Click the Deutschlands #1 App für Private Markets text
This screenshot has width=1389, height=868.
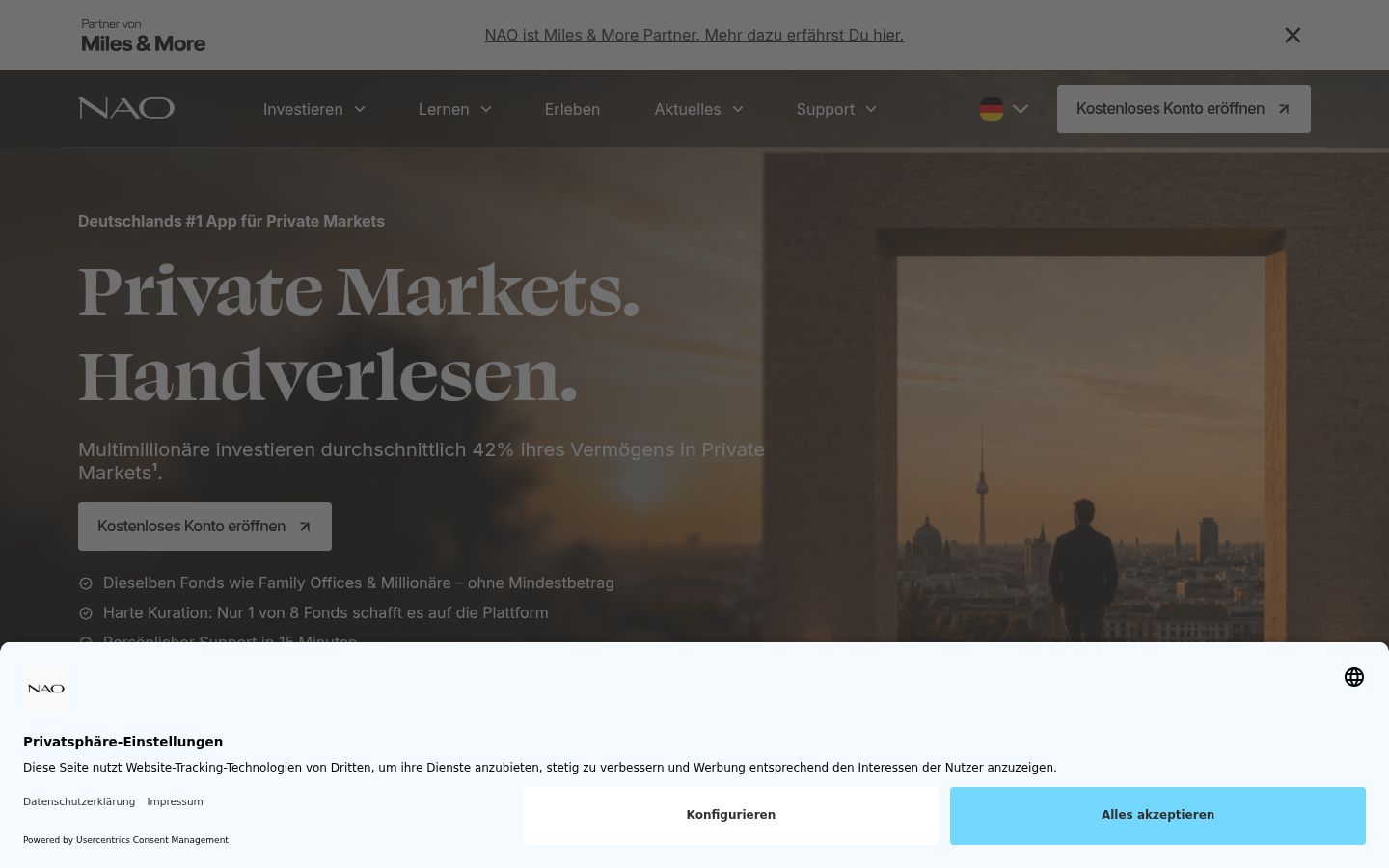(231, 221)
